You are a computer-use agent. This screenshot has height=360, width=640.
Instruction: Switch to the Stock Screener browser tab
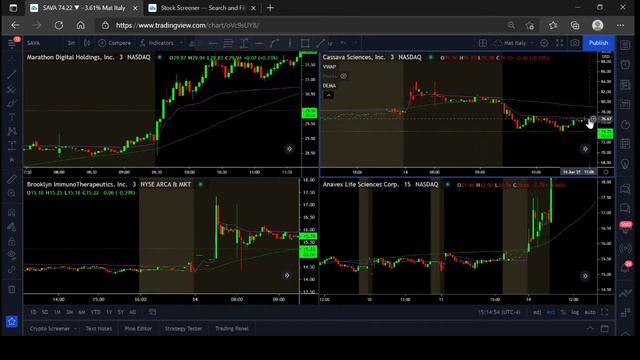tap(202, 8)
